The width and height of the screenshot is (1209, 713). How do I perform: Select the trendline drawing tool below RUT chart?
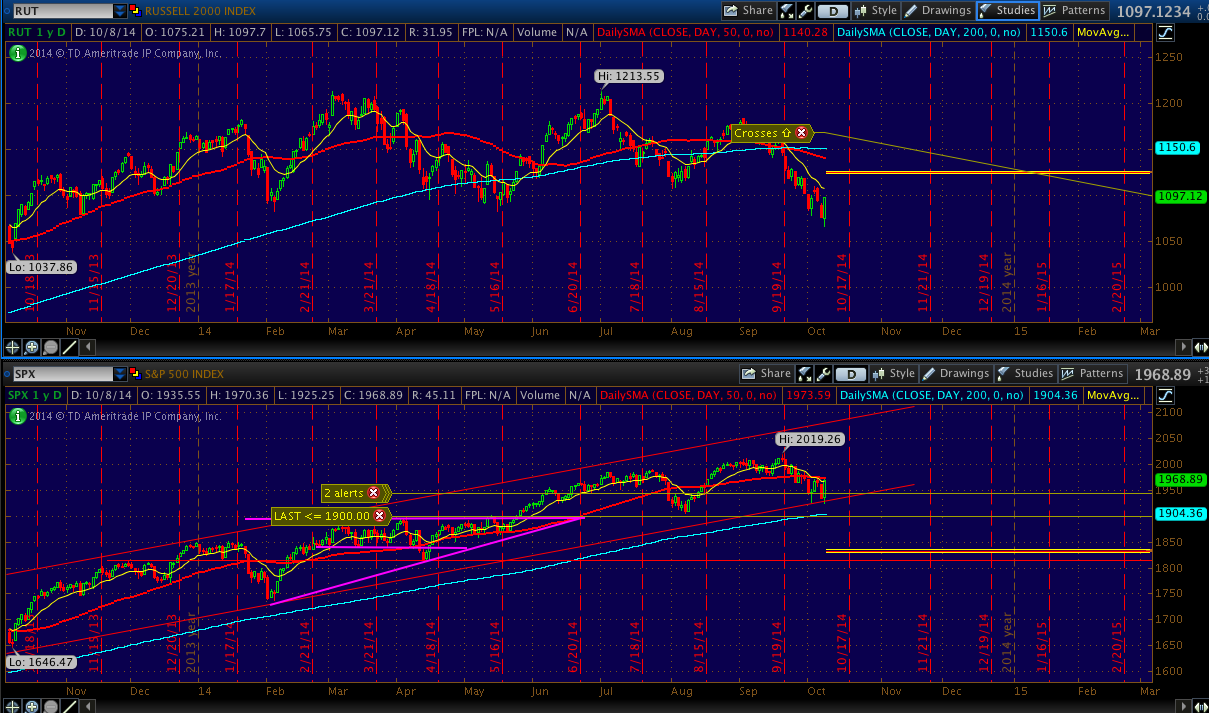click(69, 347)
